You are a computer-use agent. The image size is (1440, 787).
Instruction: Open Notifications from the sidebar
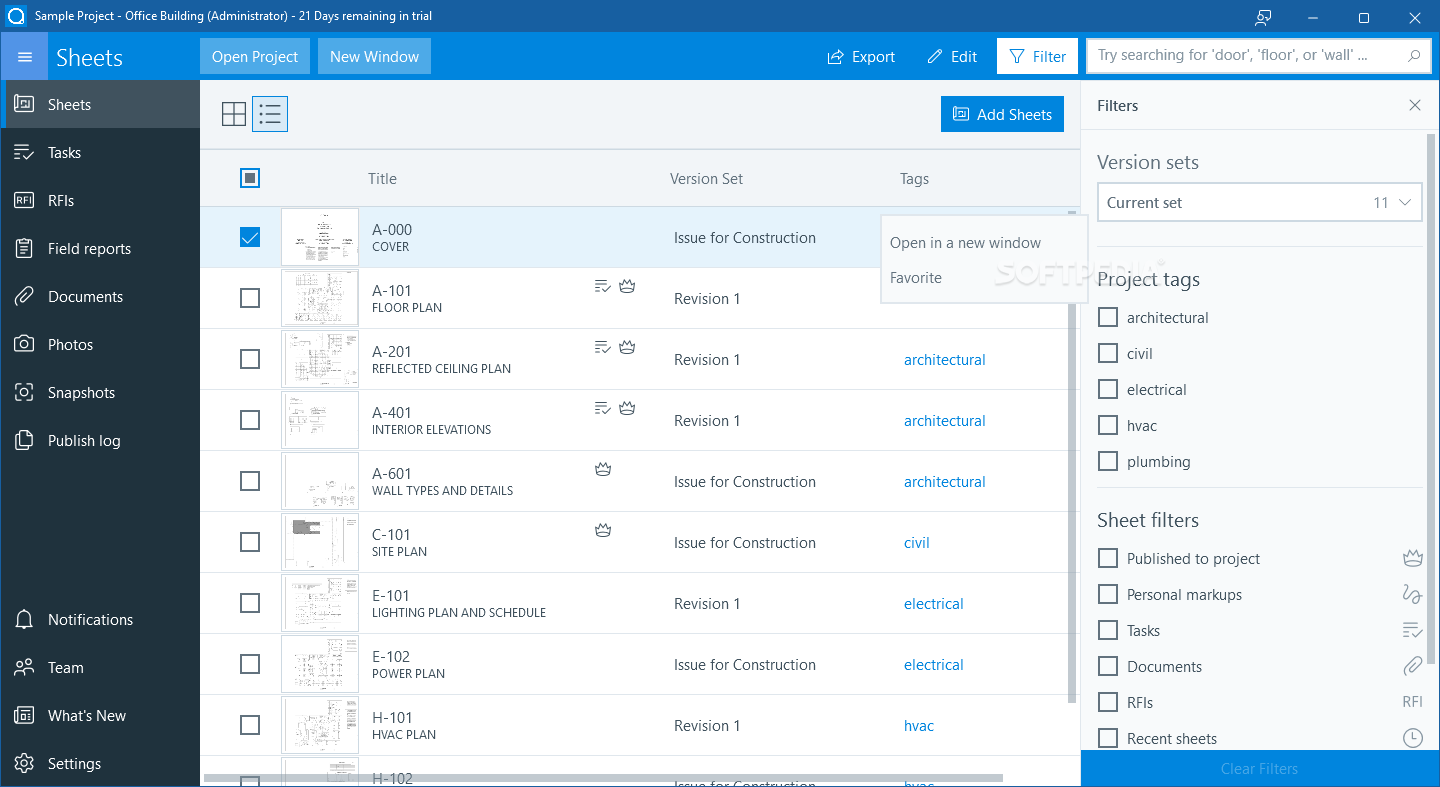[x=90, y=619]
